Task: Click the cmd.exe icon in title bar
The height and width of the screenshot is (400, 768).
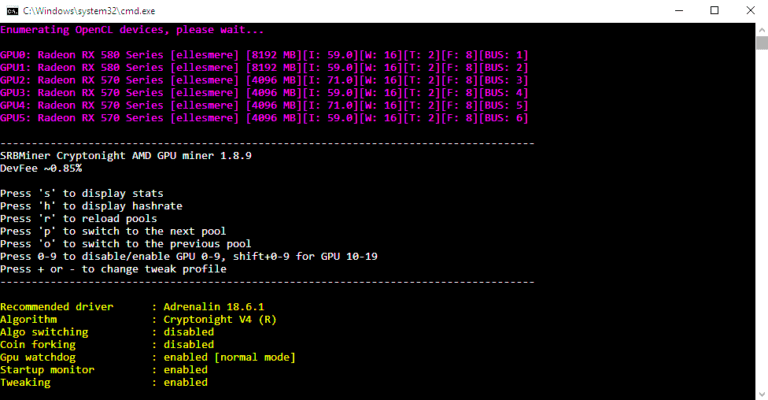Action: 12,10
